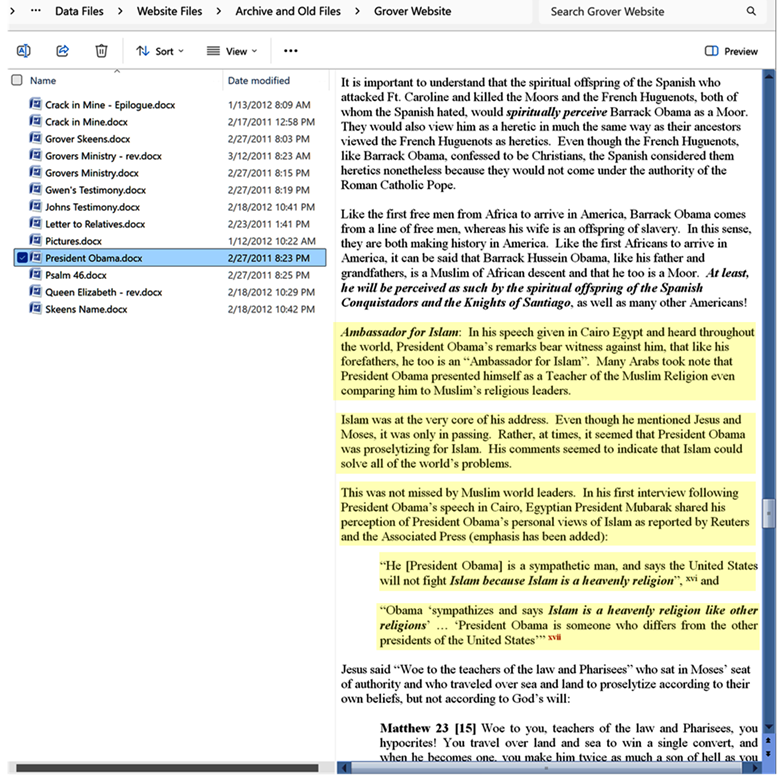Open the View dropdown menu
Screen dimensions: 780x779
231,51
